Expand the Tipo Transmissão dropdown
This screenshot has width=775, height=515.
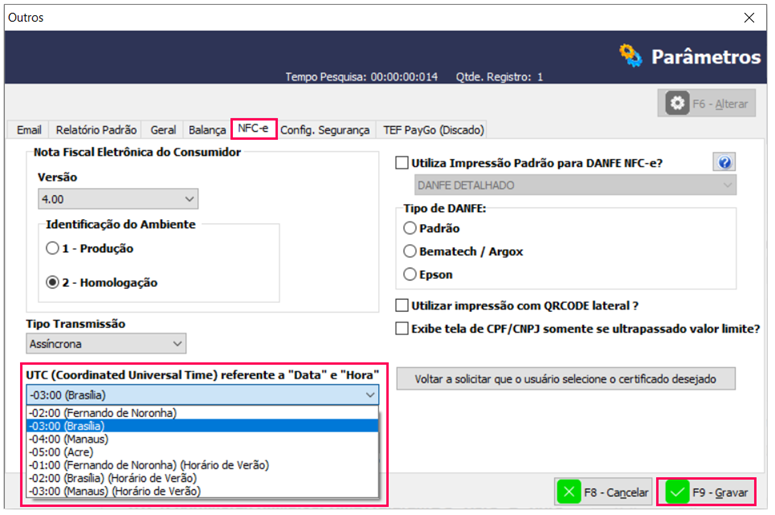(x=105, y=344)
